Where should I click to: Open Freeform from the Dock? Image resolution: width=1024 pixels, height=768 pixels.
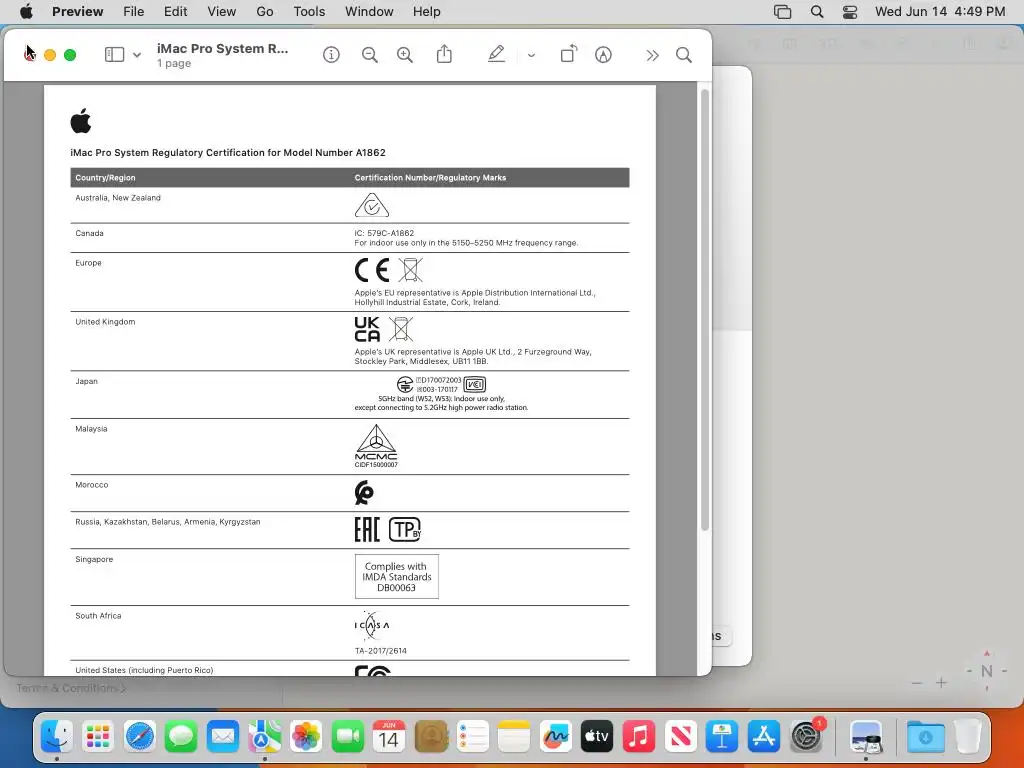pos(556,737)
